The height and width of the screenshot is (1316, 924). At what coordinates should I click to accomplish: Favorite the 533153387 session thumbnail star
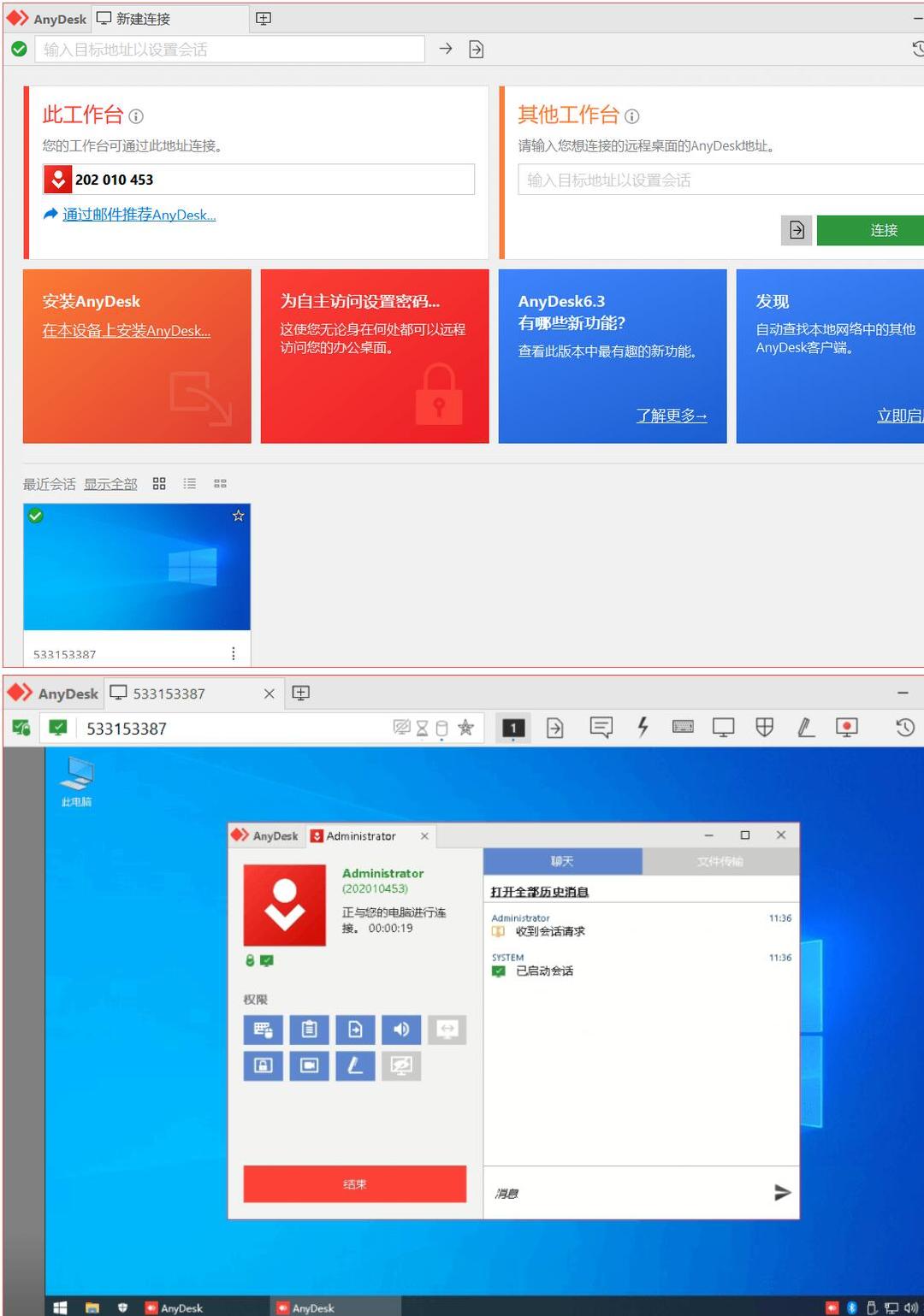pyautogui.click(x=238, y=516)
